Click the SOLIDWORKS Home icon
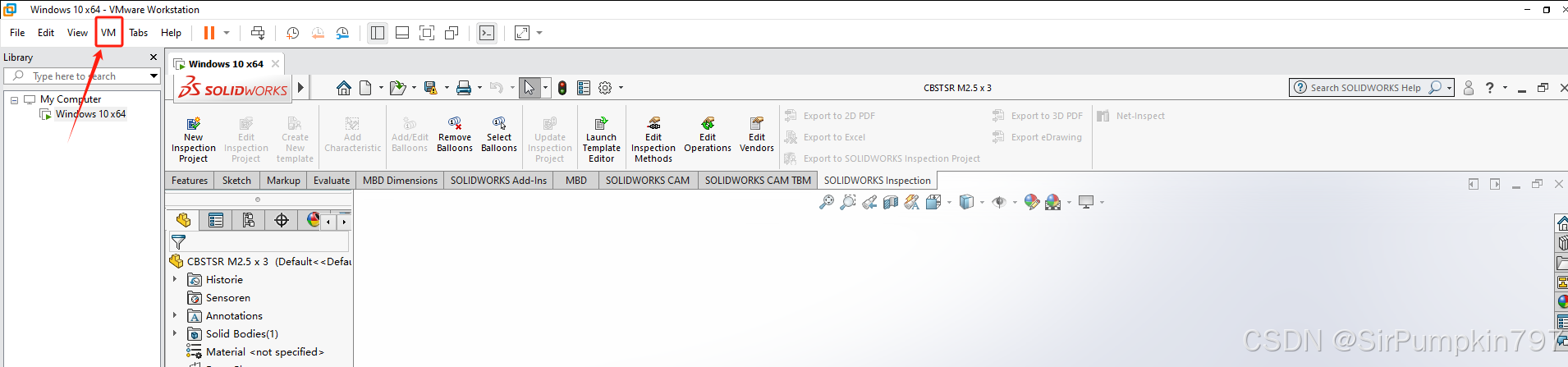Screen dimensions: 1568x367 pyautogui.click(x=344, y=88)
